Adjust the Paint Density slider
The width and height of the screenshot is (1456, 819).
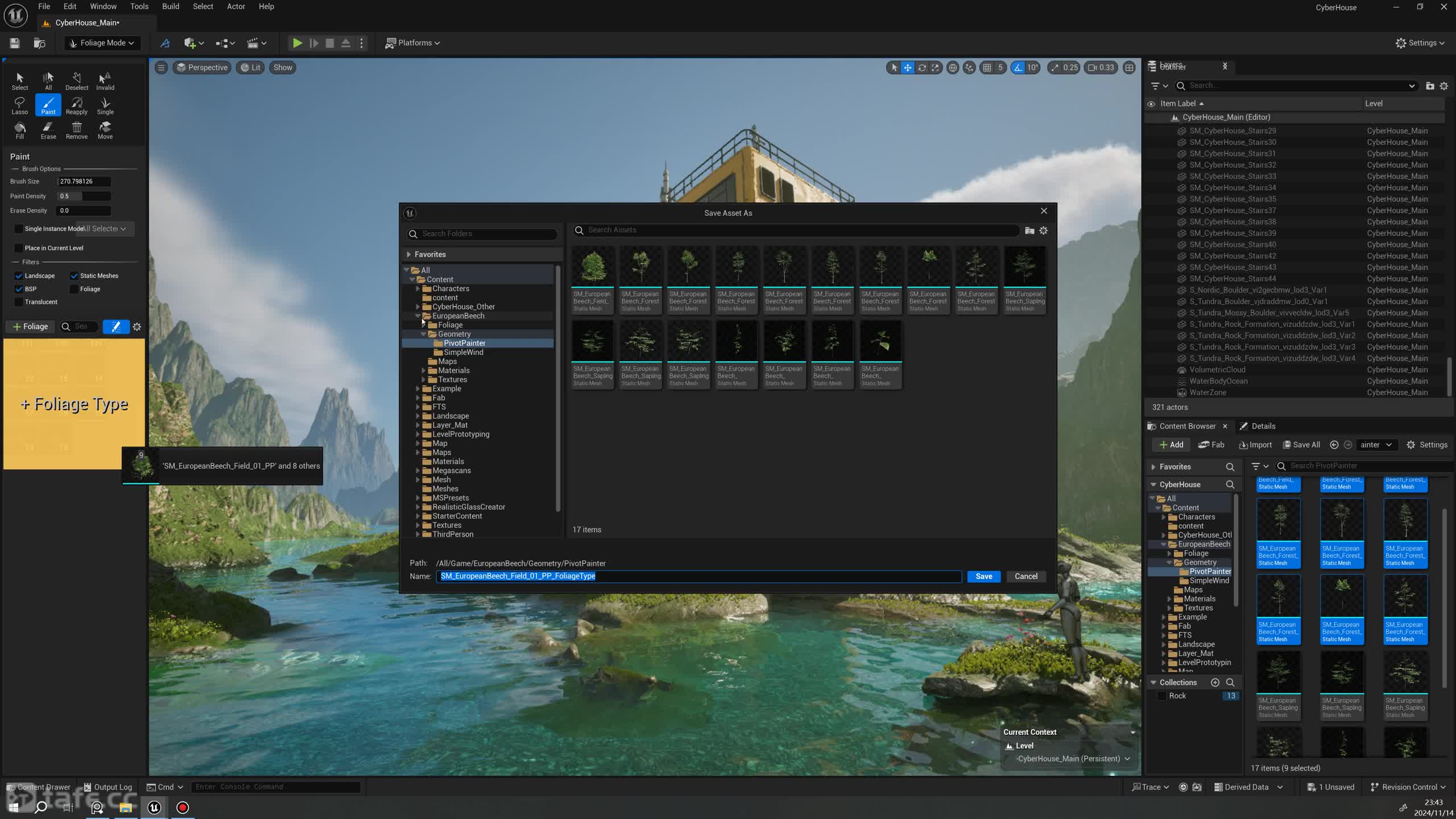(x=84, y=196)
